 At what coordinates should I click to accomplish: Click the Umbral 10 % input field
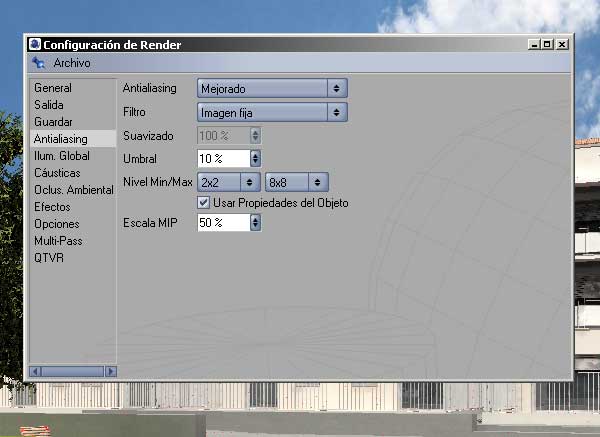(224, 158)
